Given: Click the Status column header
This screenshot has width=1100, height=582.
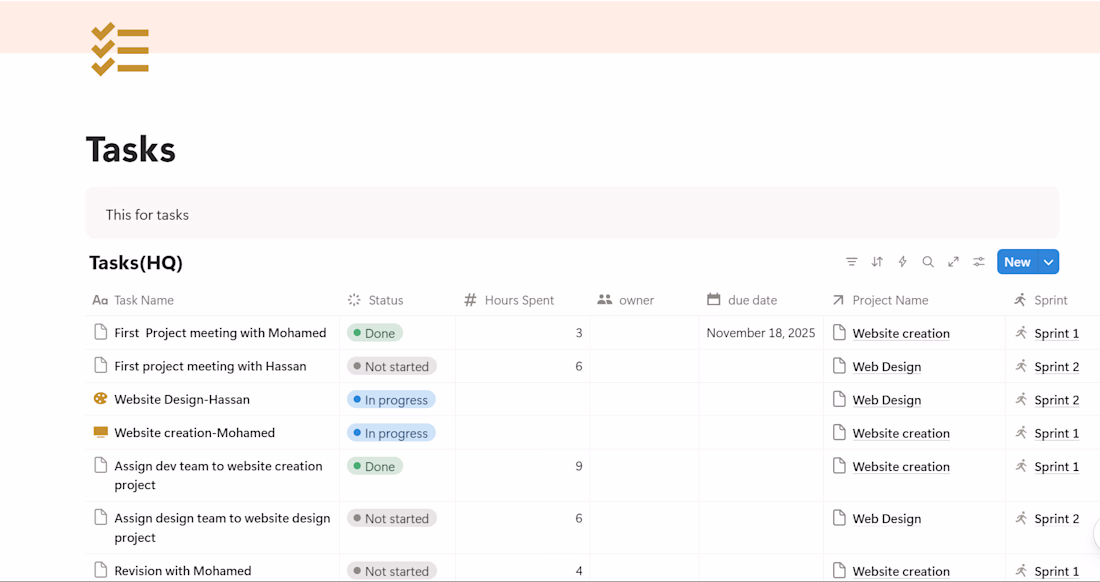Looking at the screenshot, I should 385,300.
